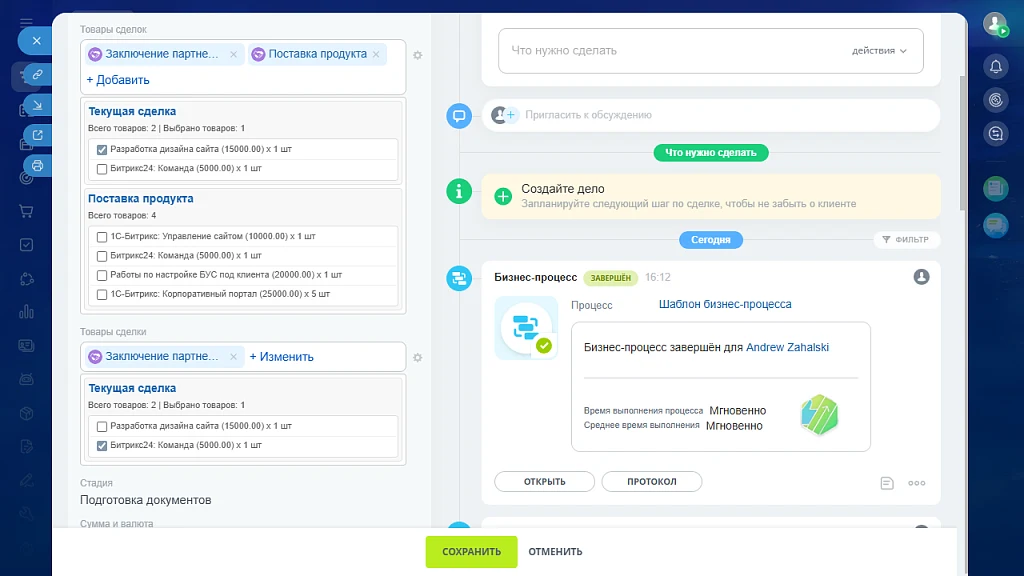Click the green info timeline icon

point(459,191)
